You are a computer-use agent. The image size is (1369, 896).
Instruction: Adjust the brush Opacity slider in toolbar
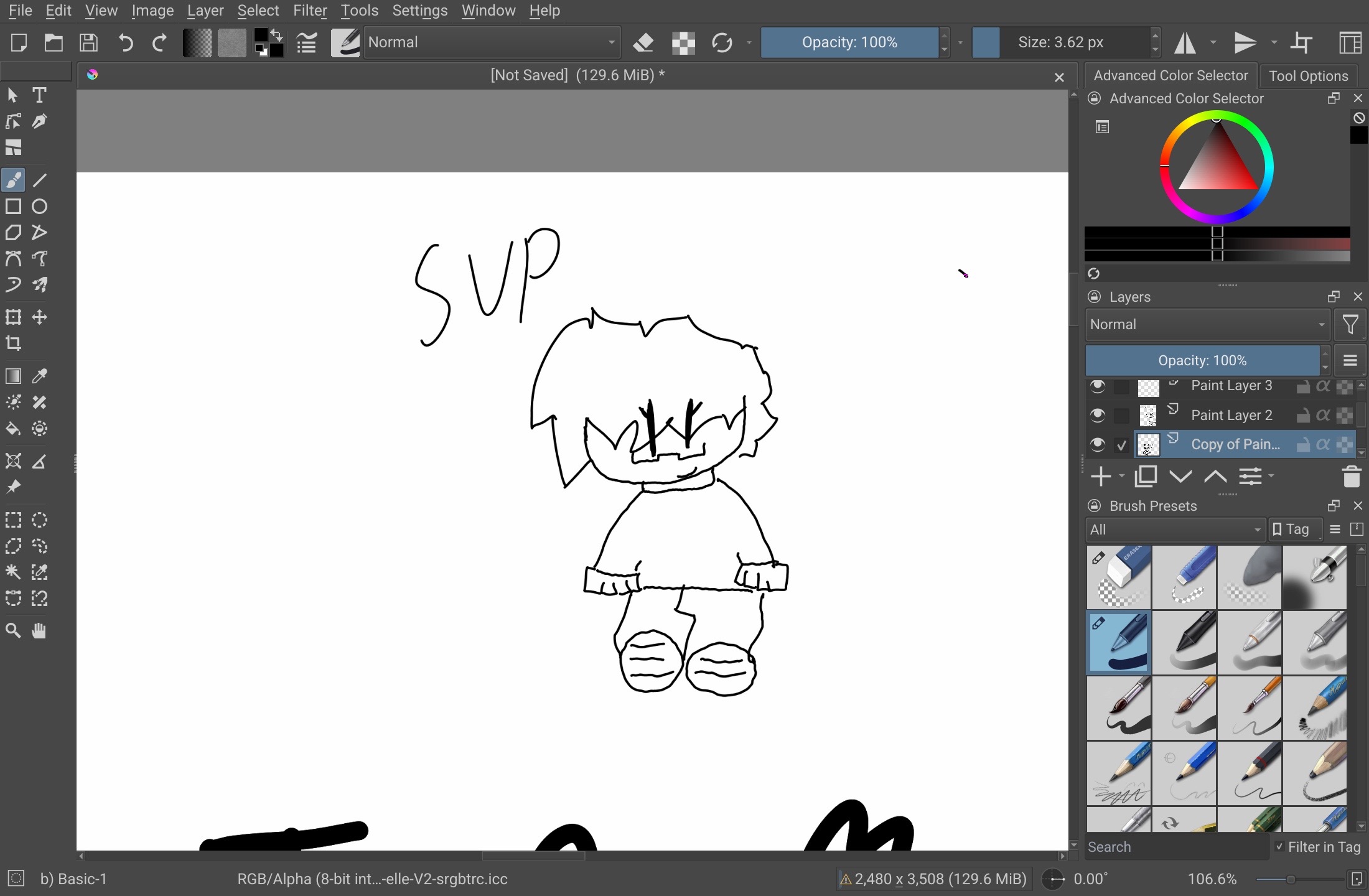pos(849,42)
